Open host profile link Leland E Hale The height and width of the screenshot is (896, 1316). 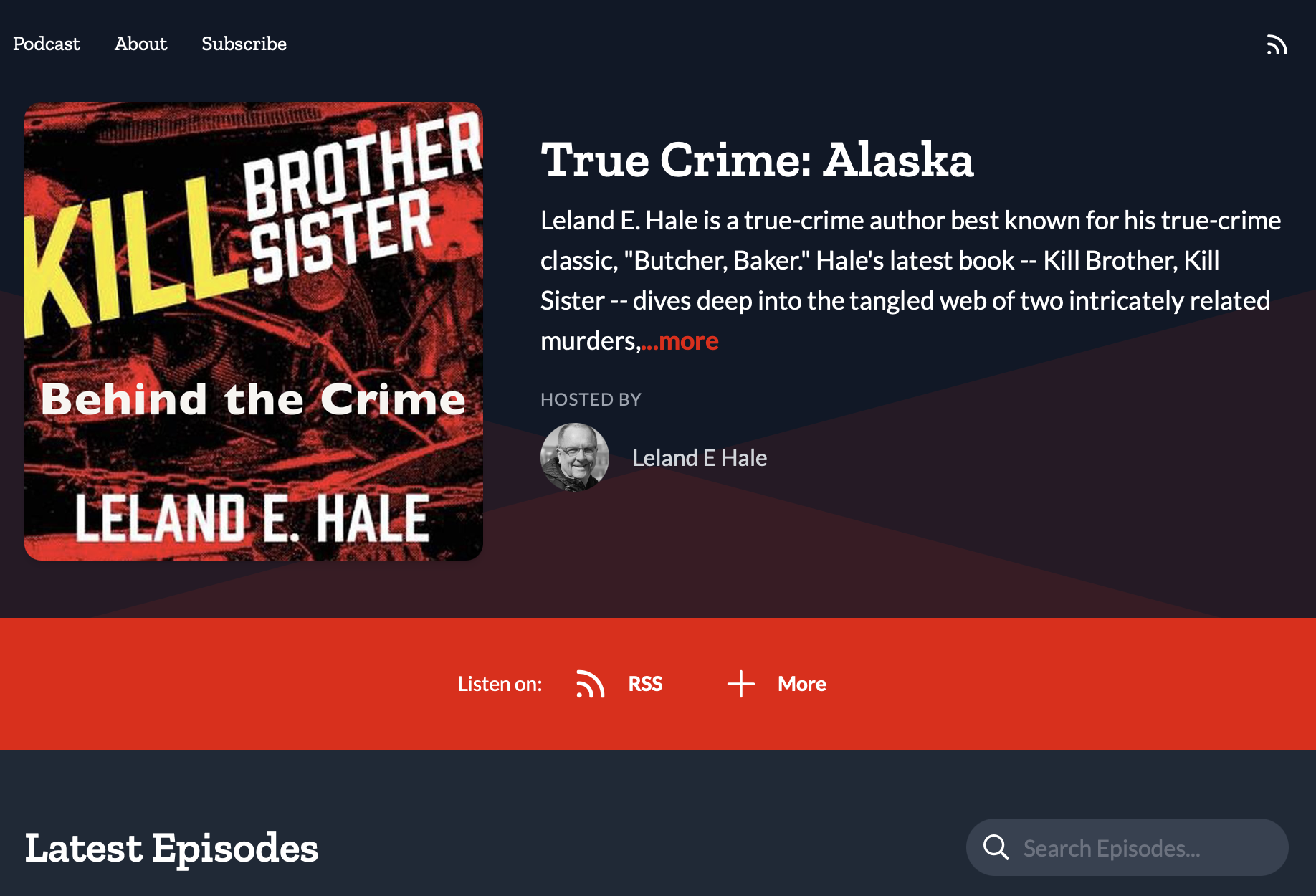click(700, 457)
